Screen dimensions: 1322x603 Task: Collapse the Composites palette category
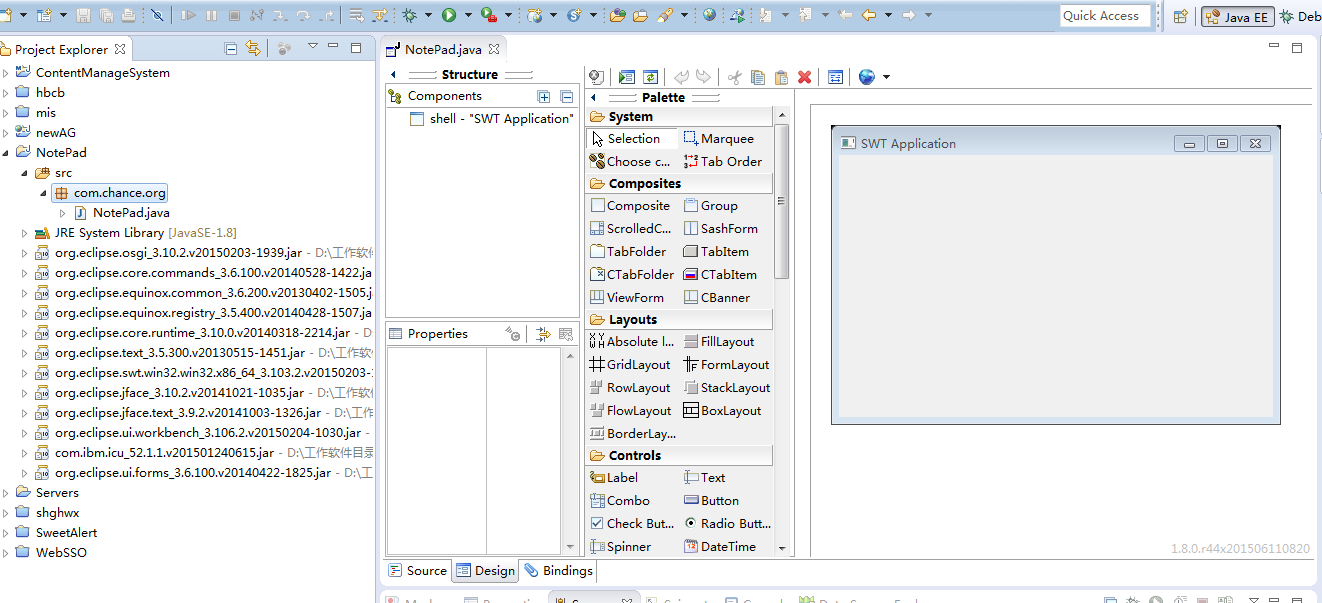pyautogui.click(x=679, y=184)
